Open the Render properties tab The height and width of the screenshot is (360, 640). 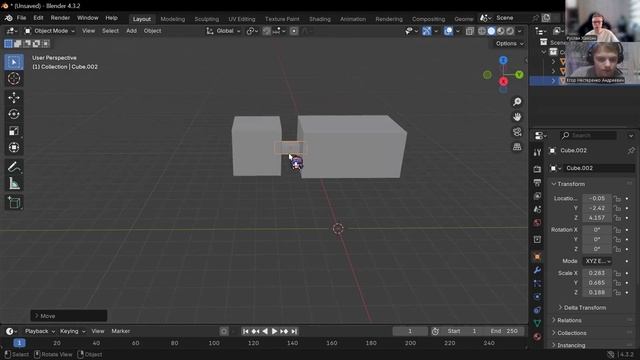coord(537,169)
